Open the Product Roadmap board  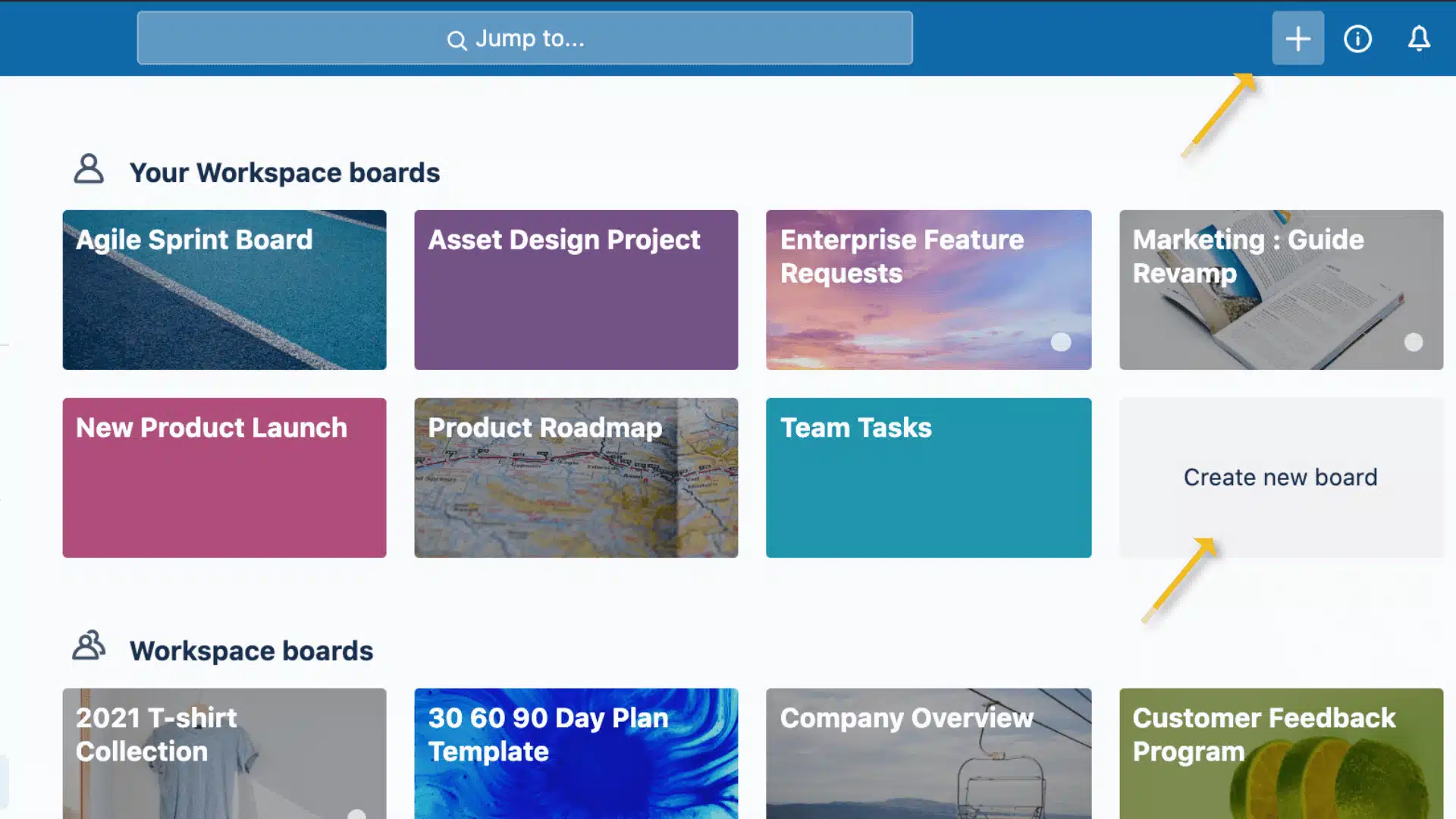576,478
